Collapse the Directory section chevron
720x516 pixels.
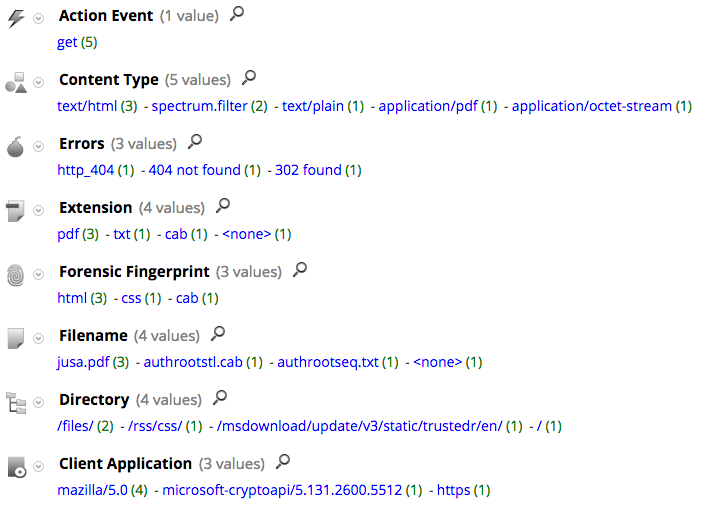pyautogui.click(x=39, y=403)
